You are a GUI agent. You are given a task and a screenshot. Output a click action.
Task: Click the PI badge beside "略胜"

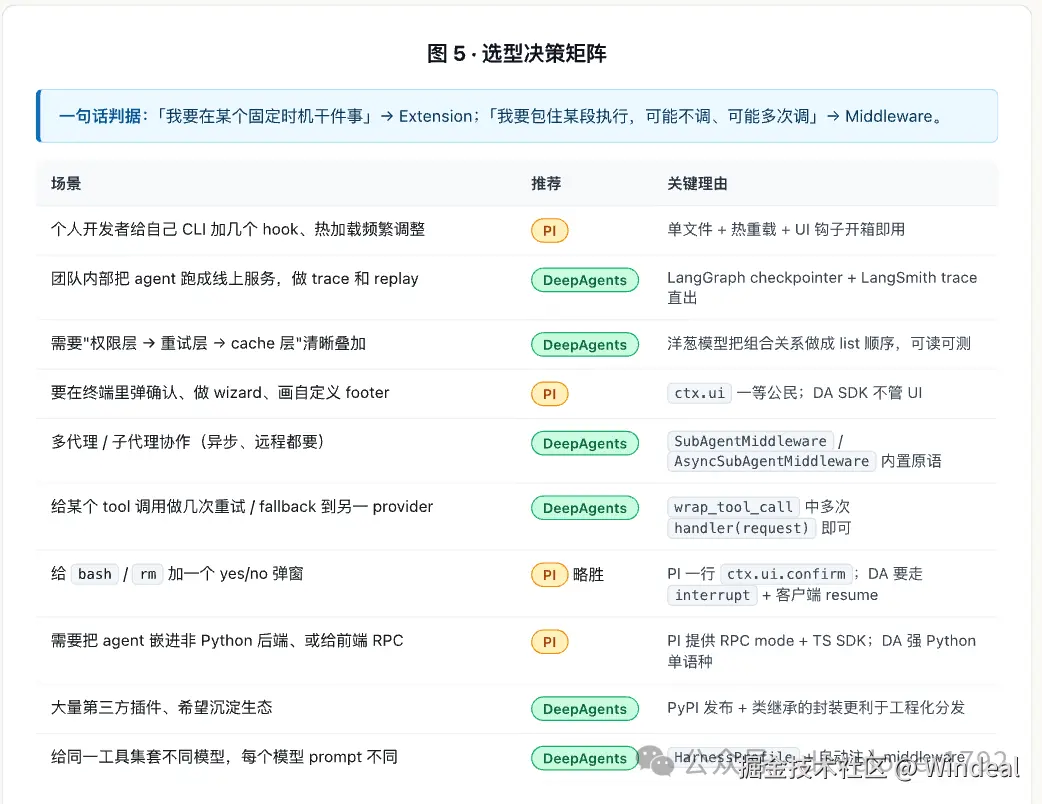point(549,575)
